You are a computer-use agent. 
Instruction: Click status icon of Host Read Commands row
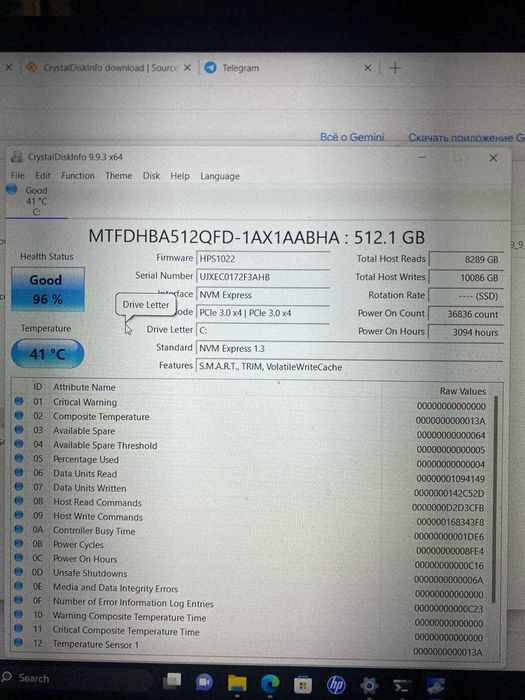coord(19,500)
